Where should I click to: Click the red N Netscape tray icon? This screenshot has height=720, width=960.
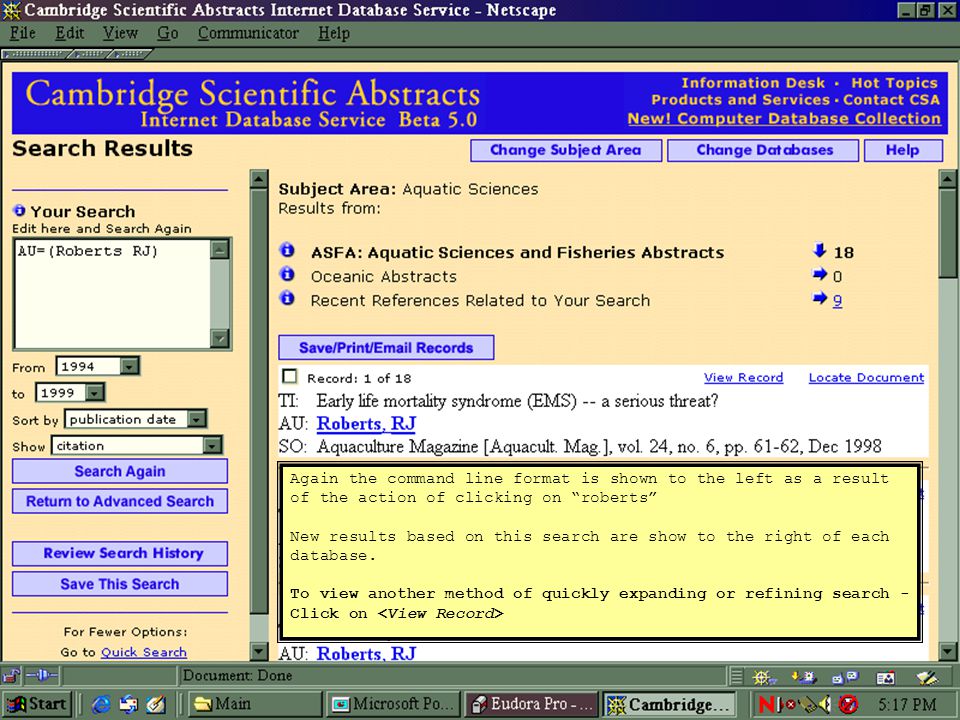tap(767, 704)
